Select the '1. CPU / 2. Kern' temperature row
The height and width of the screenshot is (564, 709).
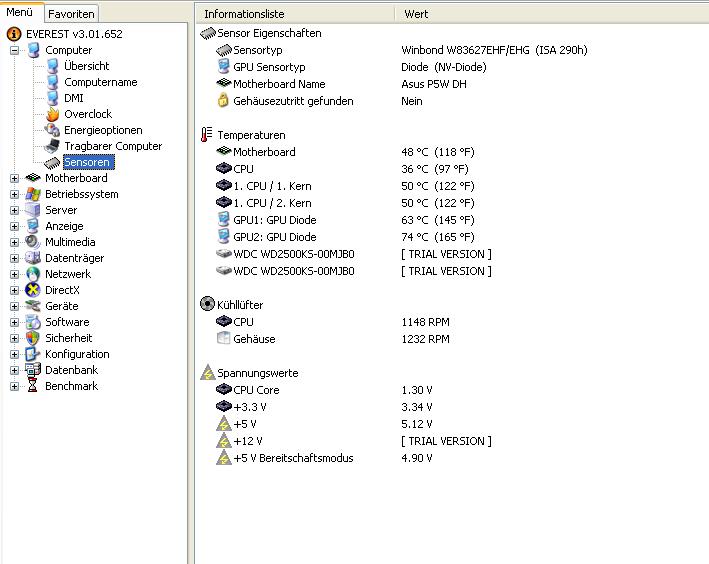click(345, 203)
